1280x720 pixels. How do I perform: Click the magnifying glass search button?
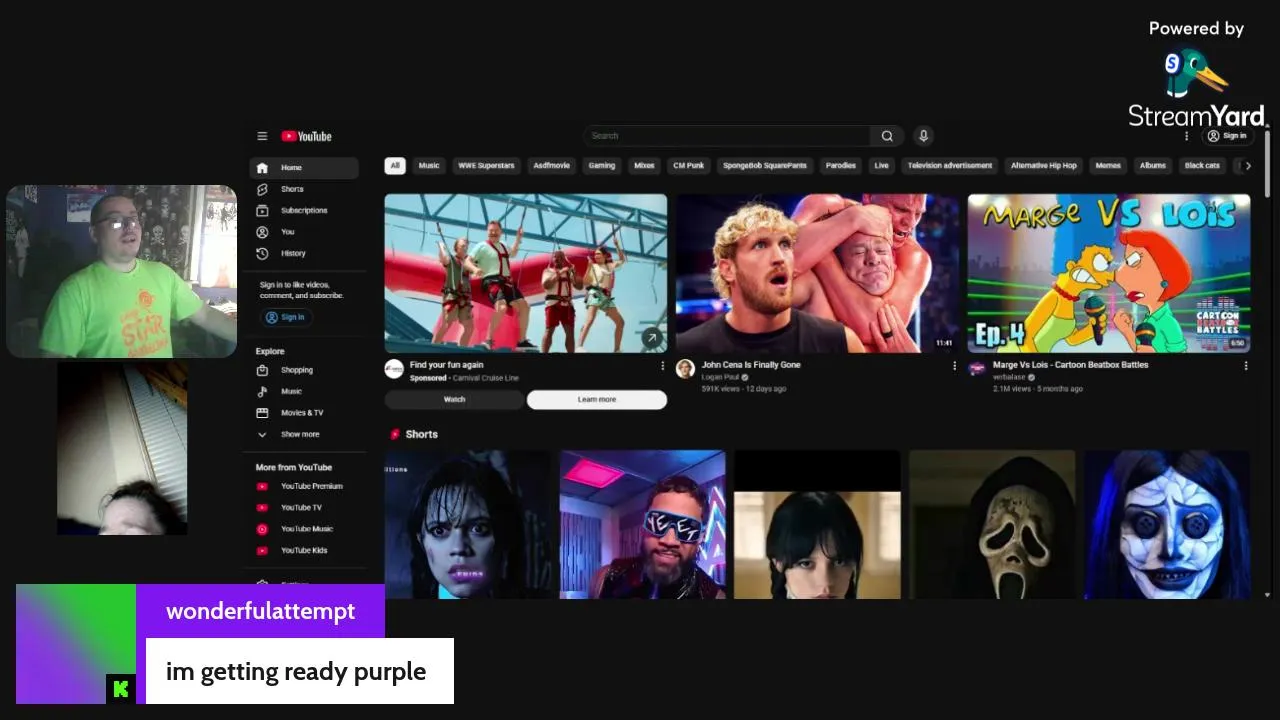887,136
